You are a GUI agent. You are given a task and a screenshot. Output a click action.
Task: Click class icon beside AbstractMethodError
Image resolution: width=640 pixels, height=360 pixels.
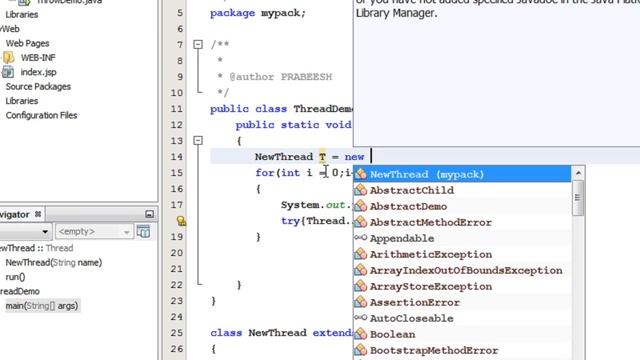coord(361,222)
